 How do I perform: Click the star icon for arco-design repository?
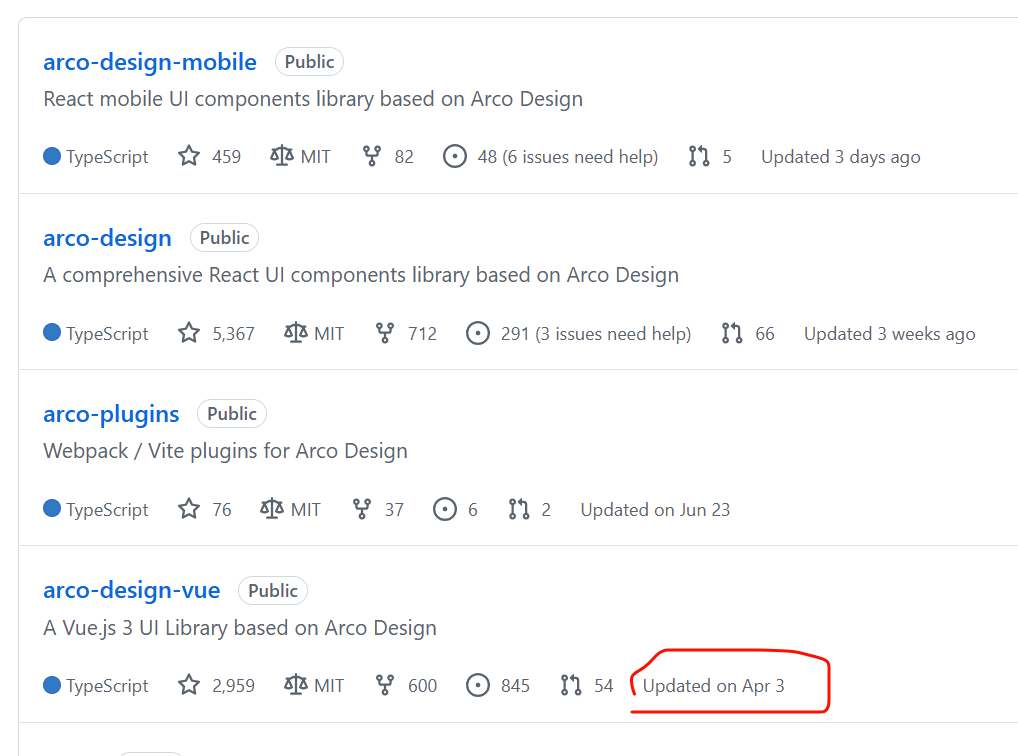pyautogui.click(x=189, y=333)
